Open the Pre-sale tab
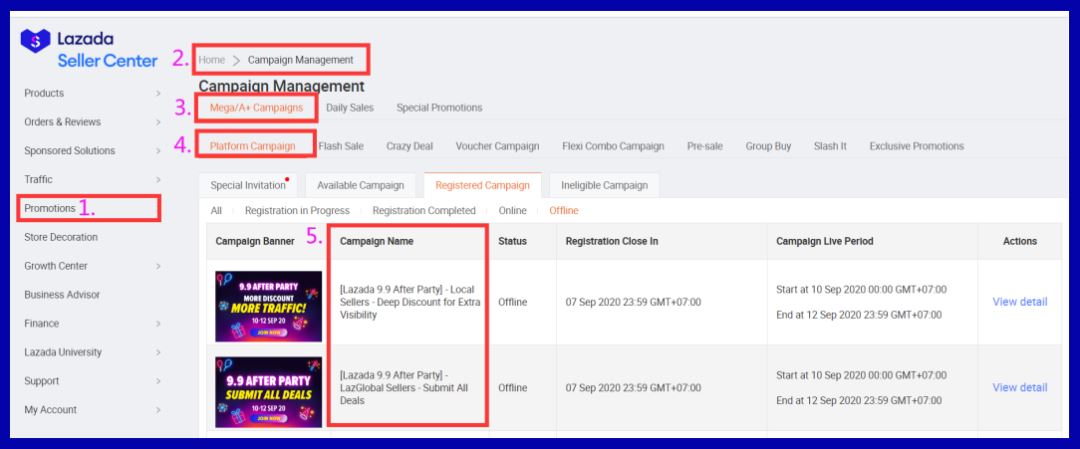1080x449 pixels. tap(705, 146)
